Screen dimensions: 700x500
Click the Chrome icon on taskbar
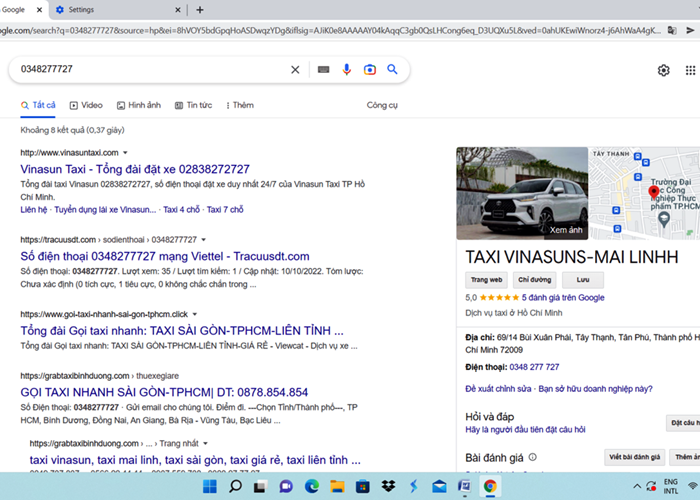click(490, 486)
